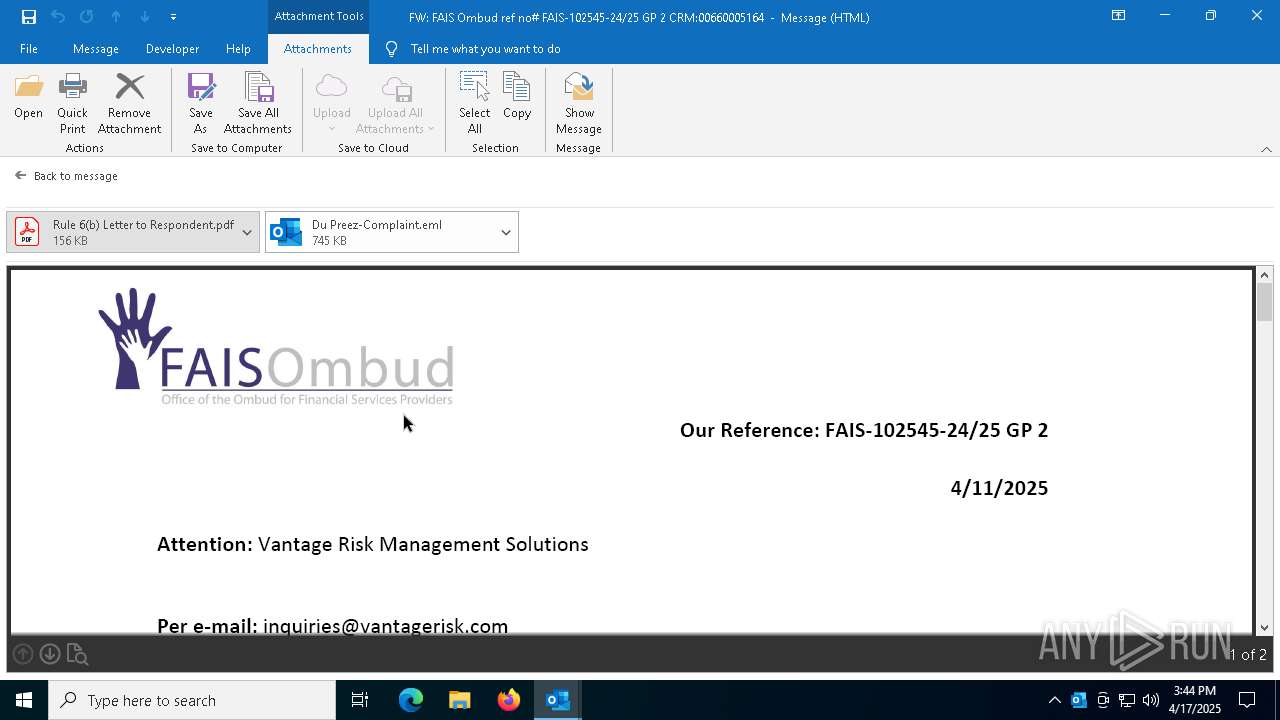The height and width of the screenshot is (720, 1280).
Task: Open Task View on taskbar
Action: pos(360,700)
